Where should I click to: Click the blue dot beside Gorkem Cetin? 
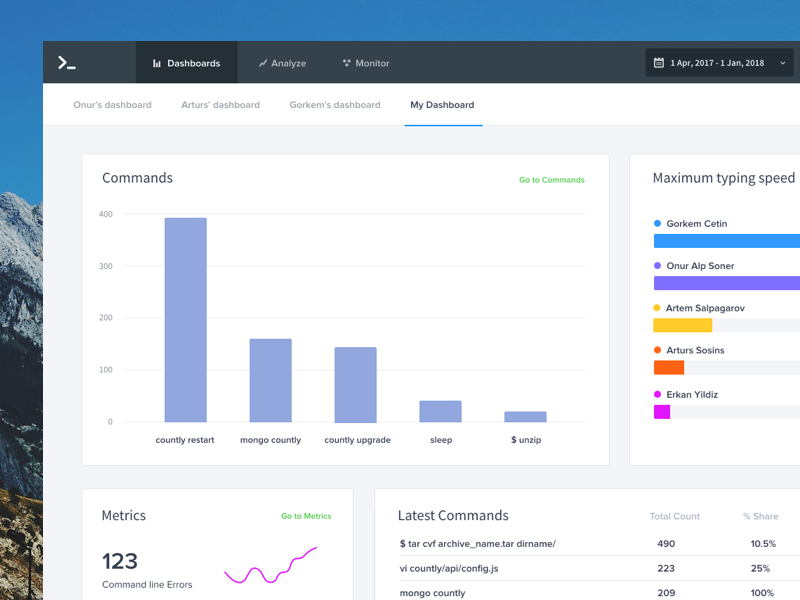point(657,223)
